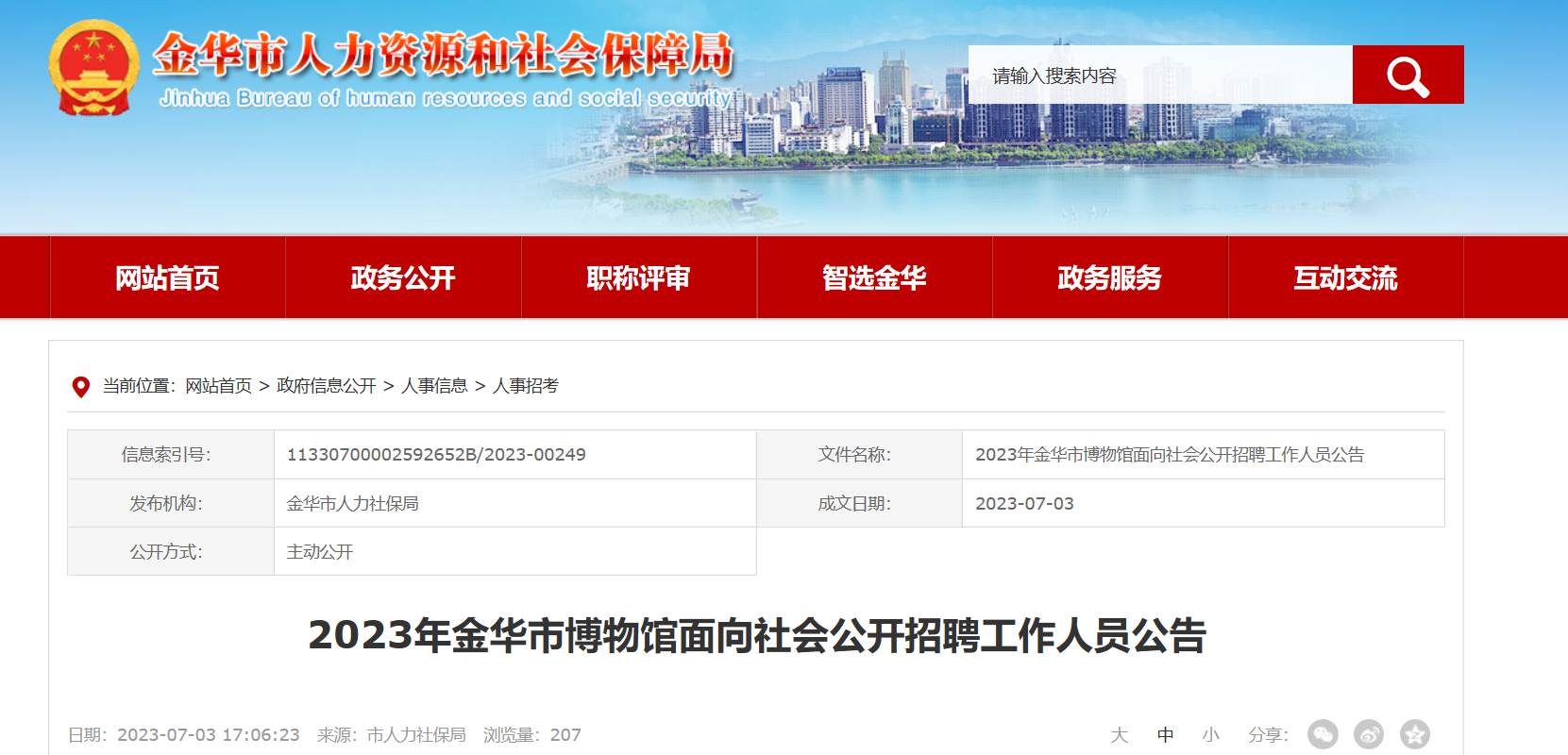
Task: Click the 发布机构 label cell
Action: coord(171,503)
